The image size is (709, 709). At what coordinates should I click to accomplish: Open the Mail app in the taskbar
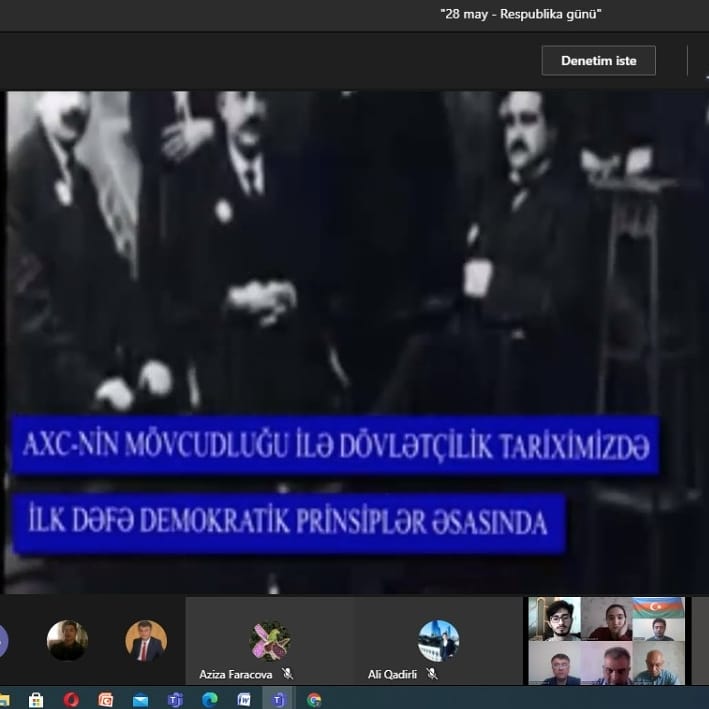pos(140,699)
